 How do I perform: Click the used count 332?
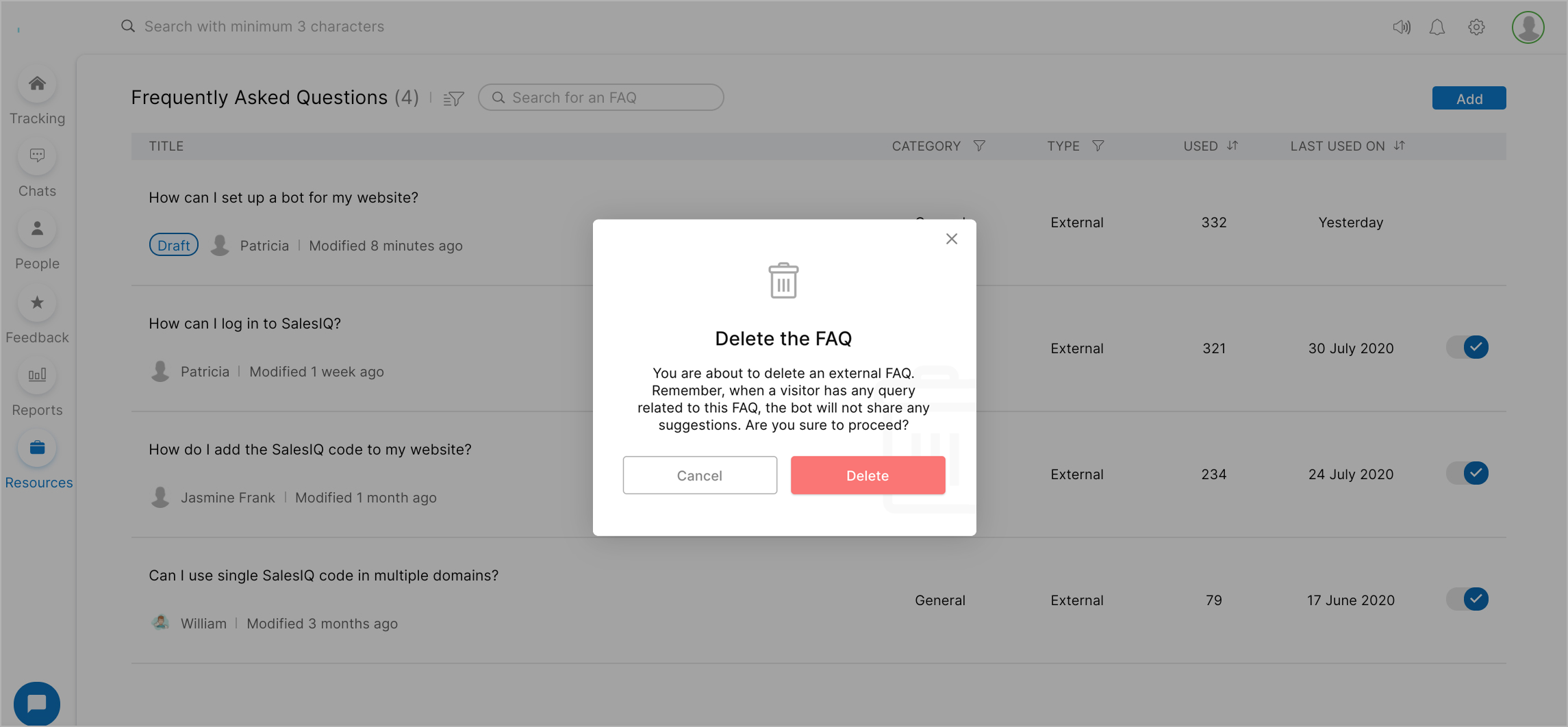tap(1214, 222)
